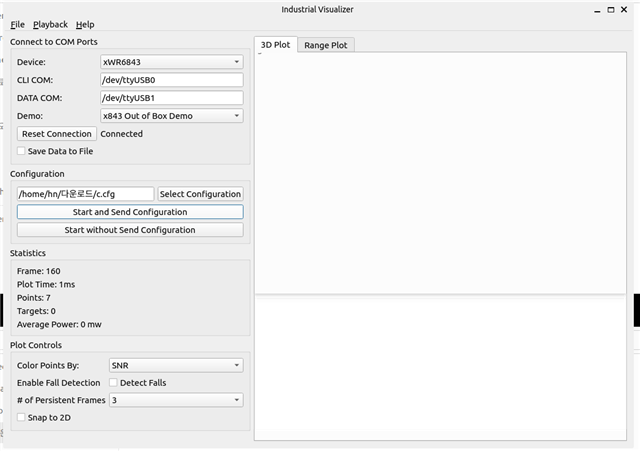Click the Enable Fall Detection label
The width and height of the screenshot is (640, 451).
[x=58, y=383]
